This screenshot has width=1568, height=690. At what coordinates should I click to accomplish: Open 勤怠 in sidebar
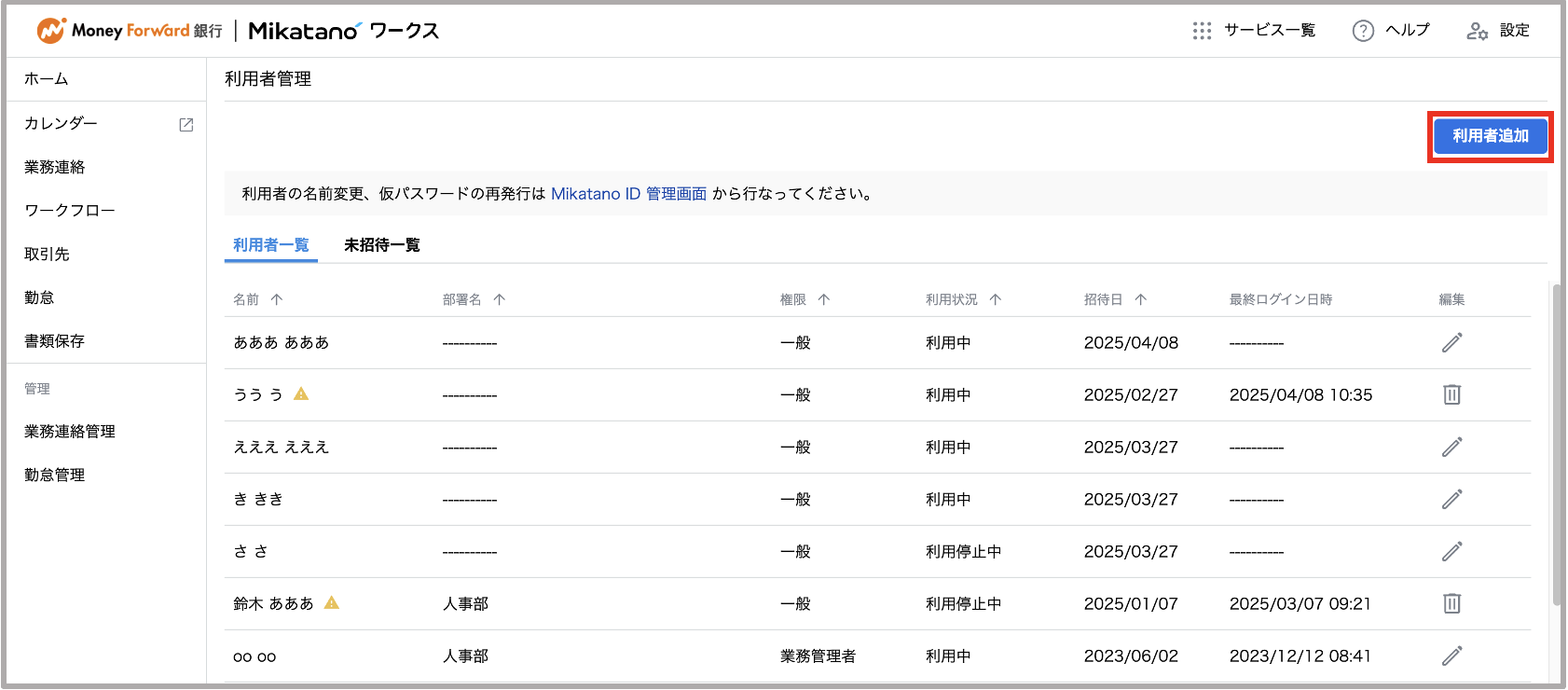click(x=39, y=297)
